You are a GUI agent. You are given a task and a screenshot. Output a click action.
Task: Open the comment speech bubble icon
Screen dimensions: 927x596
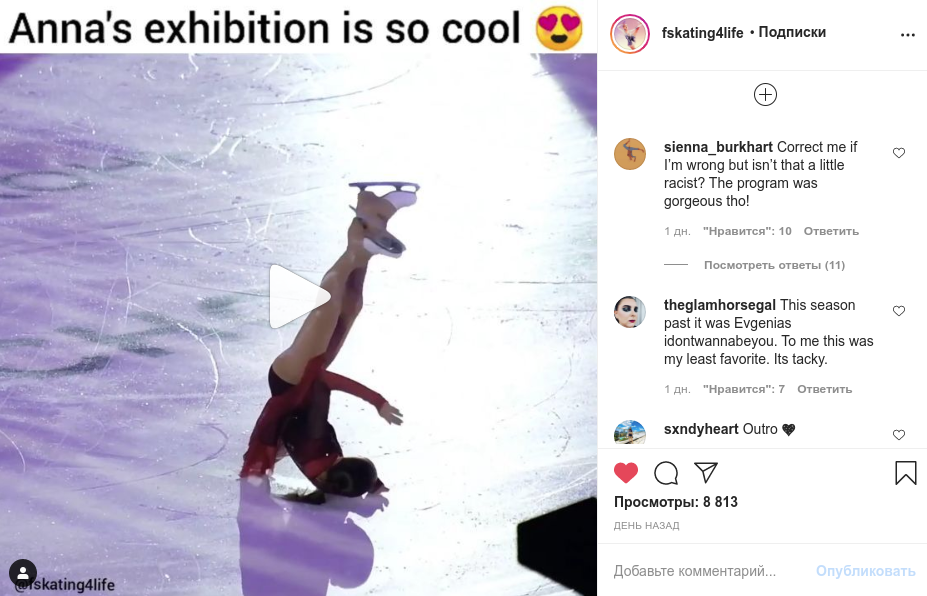[666, 473]
